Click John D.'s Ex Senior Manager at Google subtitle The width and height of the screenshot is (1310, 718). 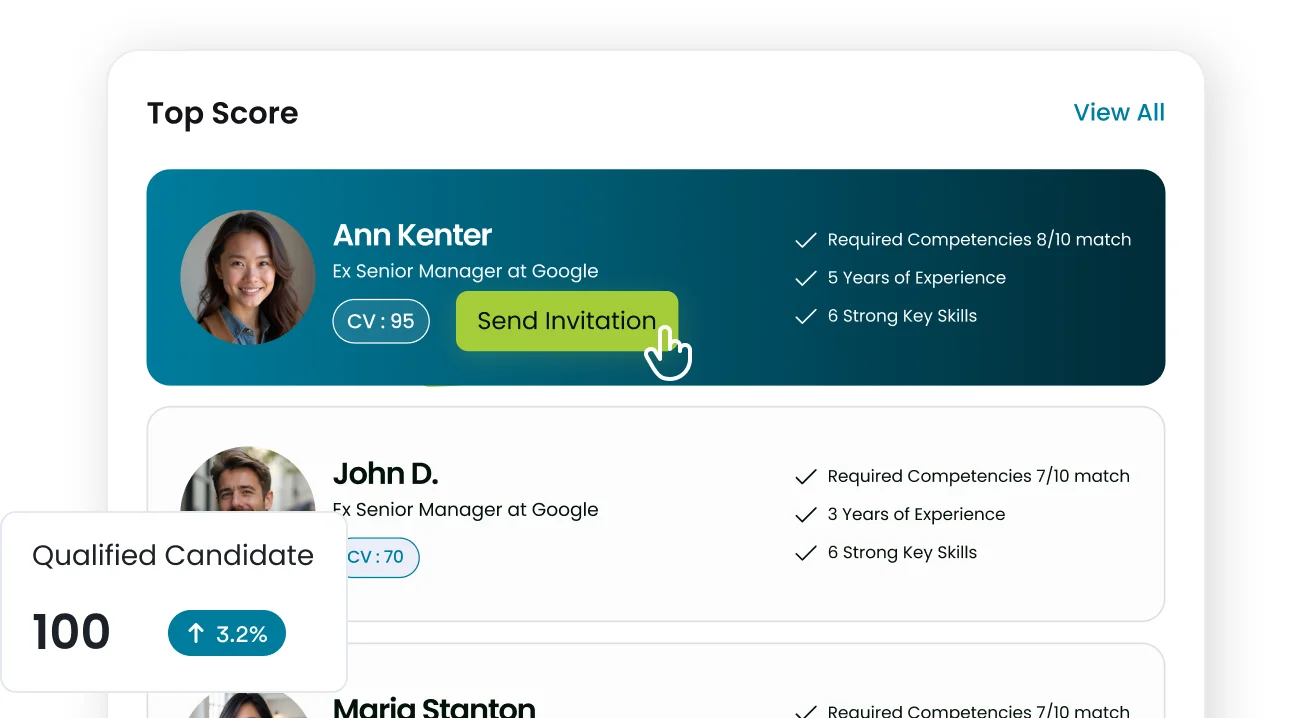coord(465,509)
